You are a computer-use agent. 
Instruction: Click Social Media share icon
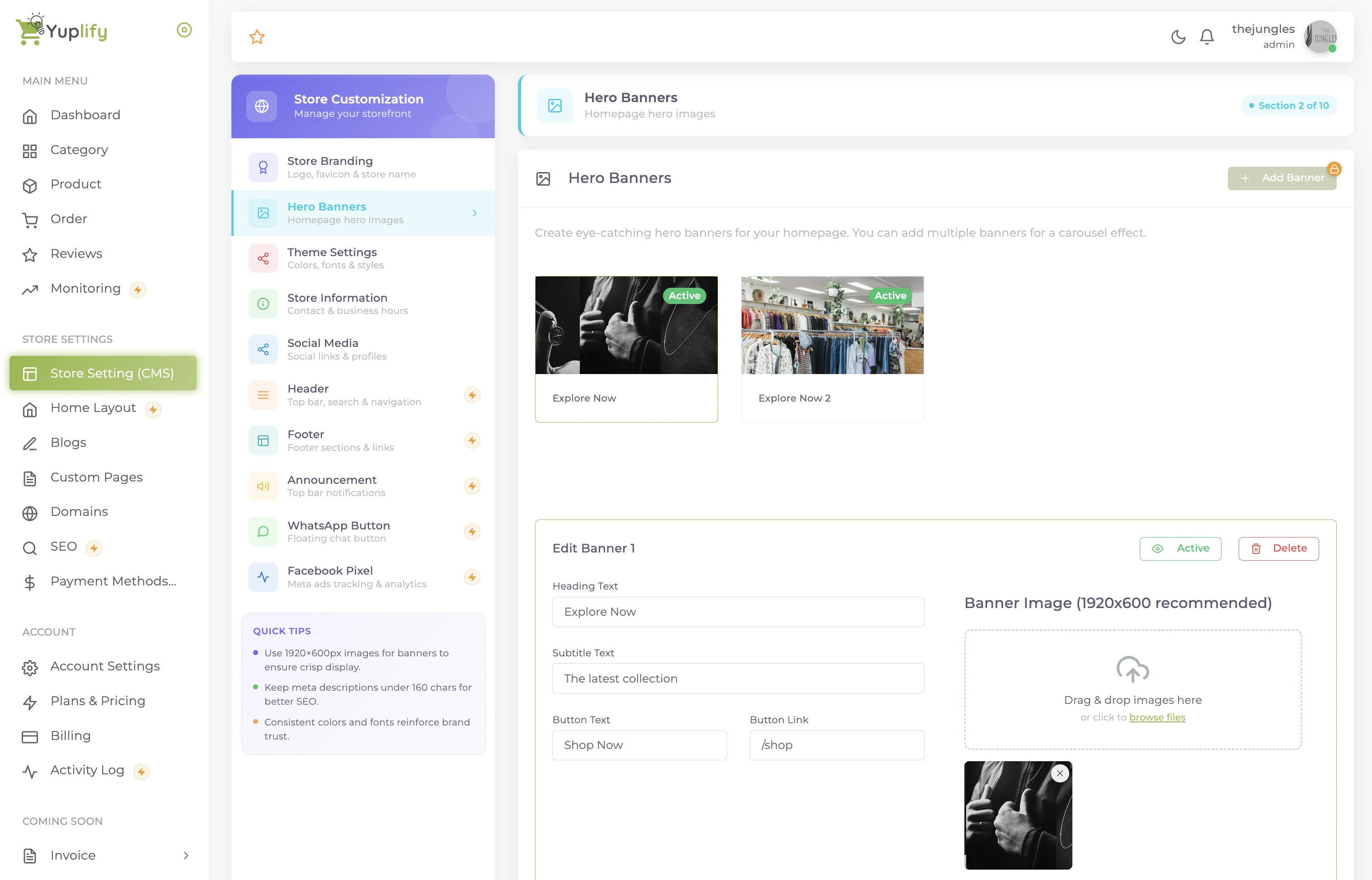(263, 349)
